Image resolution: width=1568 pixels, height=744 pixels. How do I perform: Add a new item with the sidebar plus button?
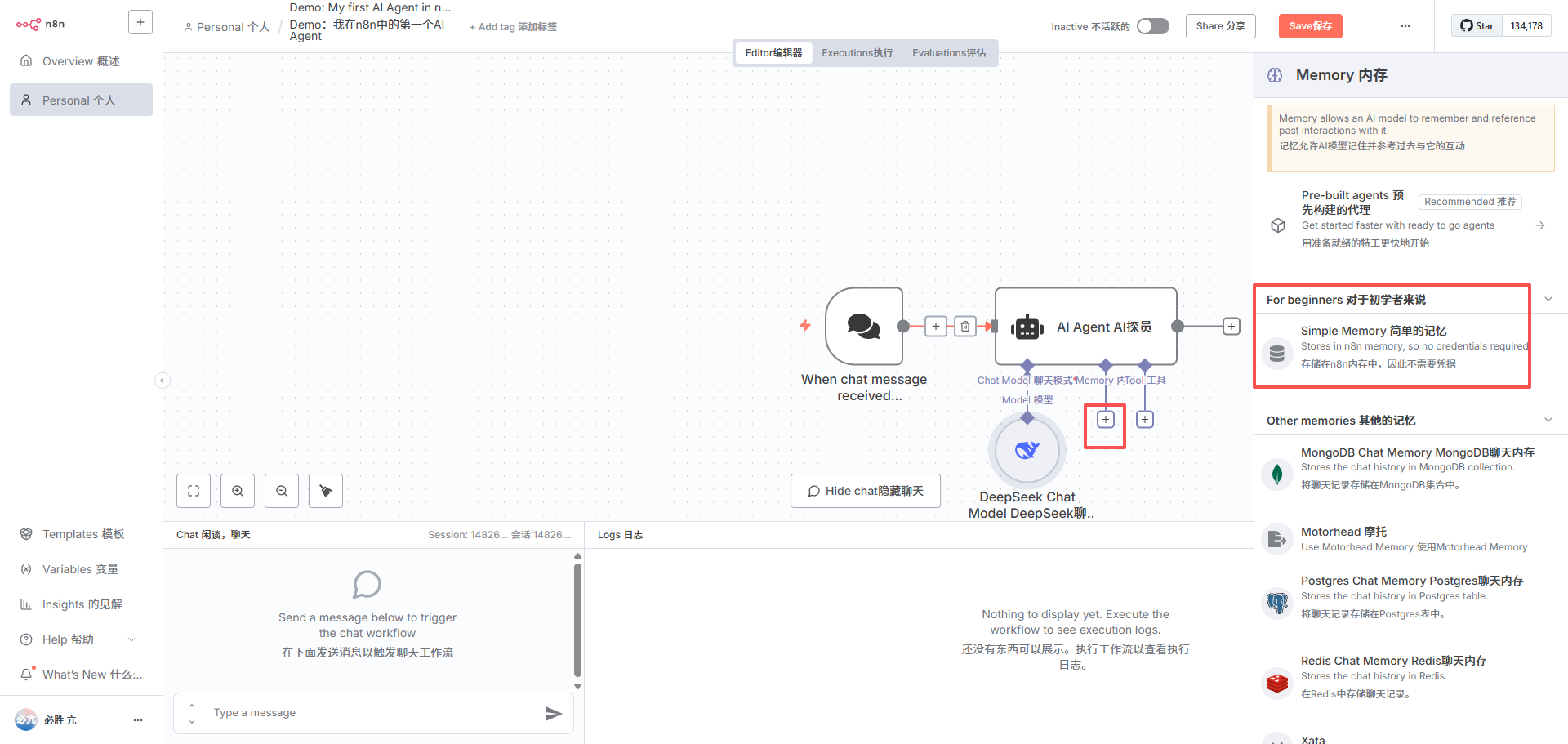click(x=140, y=22)
